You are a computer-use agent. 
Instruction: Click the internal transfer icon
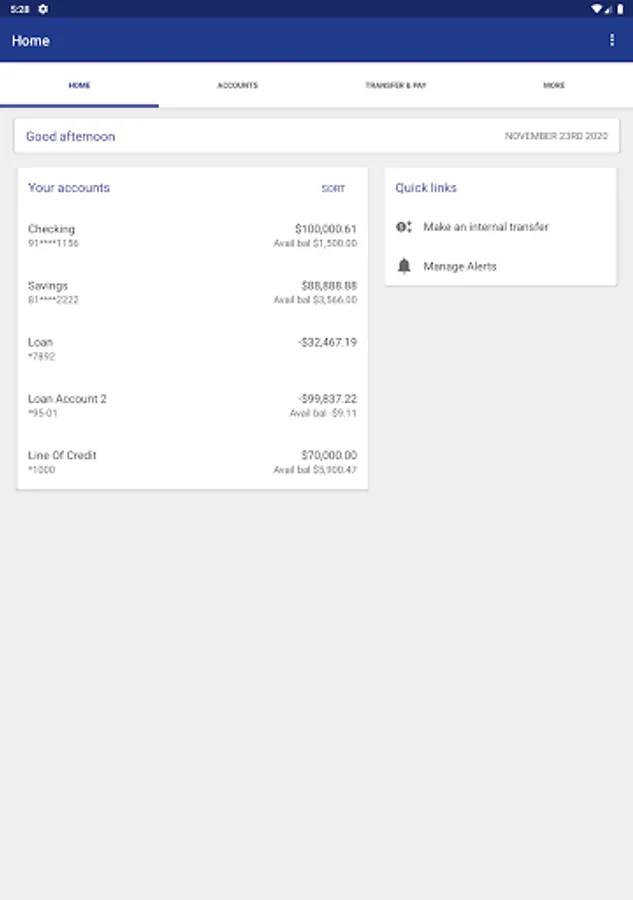pyautogui.click(x=404, y=227)
